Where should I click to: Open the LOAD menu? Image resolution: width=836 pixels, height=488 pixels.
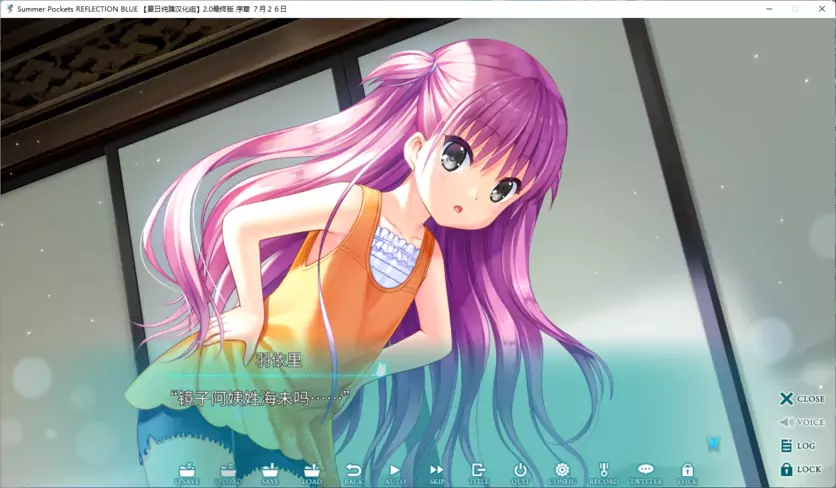pyautogui.click(x=312, y=474)
